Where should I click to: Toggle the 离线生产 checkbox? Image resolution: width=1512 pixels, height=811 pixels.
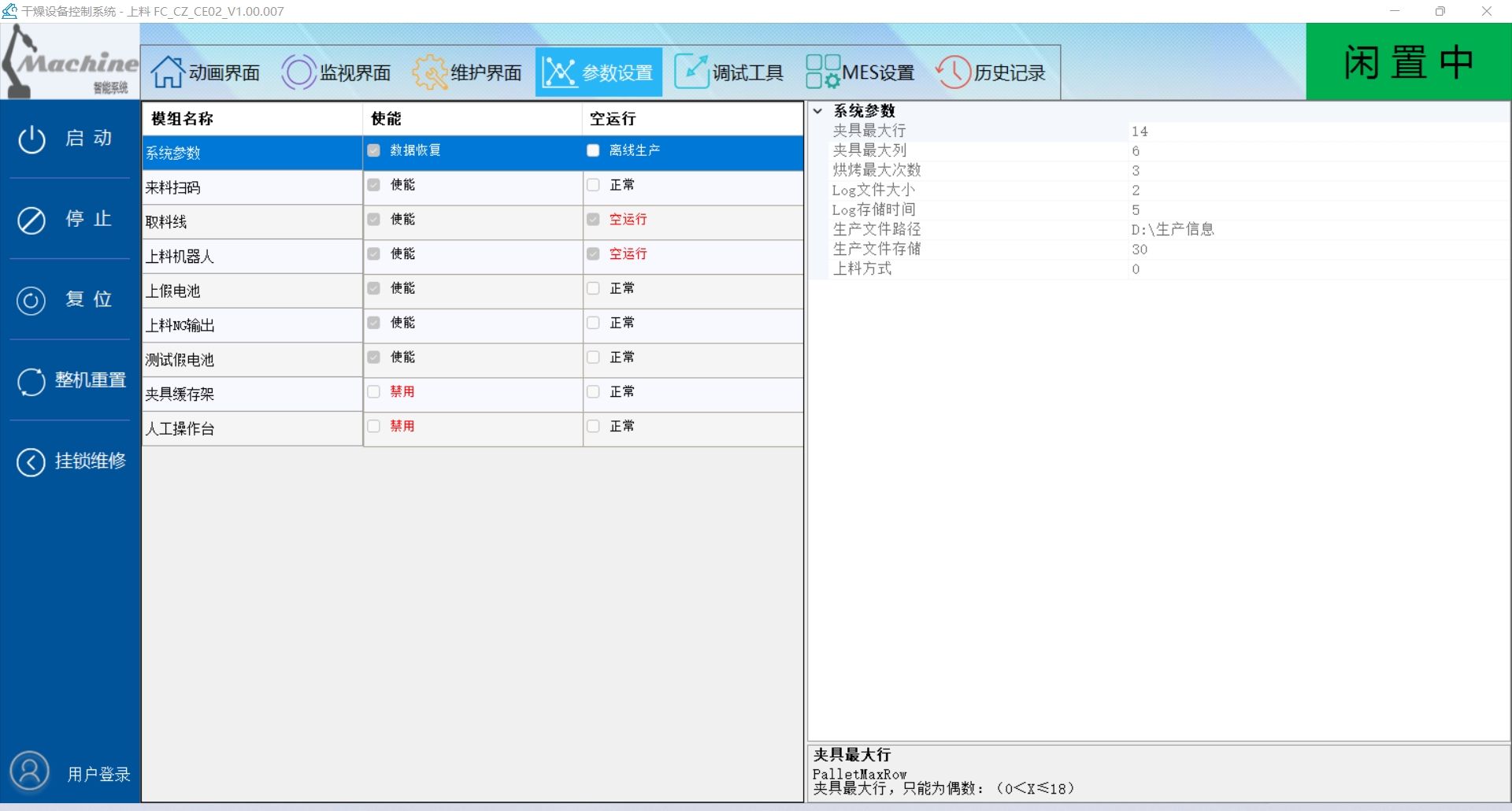pos(593,150)
